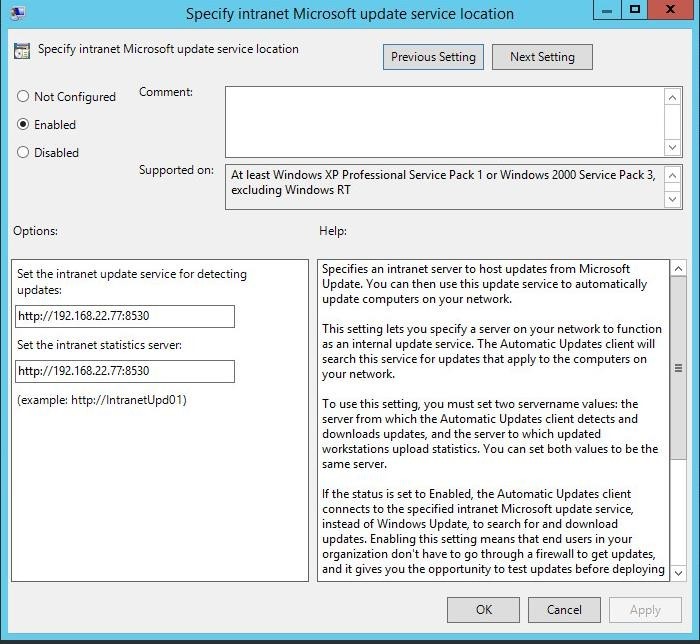Image resolution: width=700 pixels, height=644 pixels.
Task: Click the Help pane scroll up arrow
Action: pos(678,268)
